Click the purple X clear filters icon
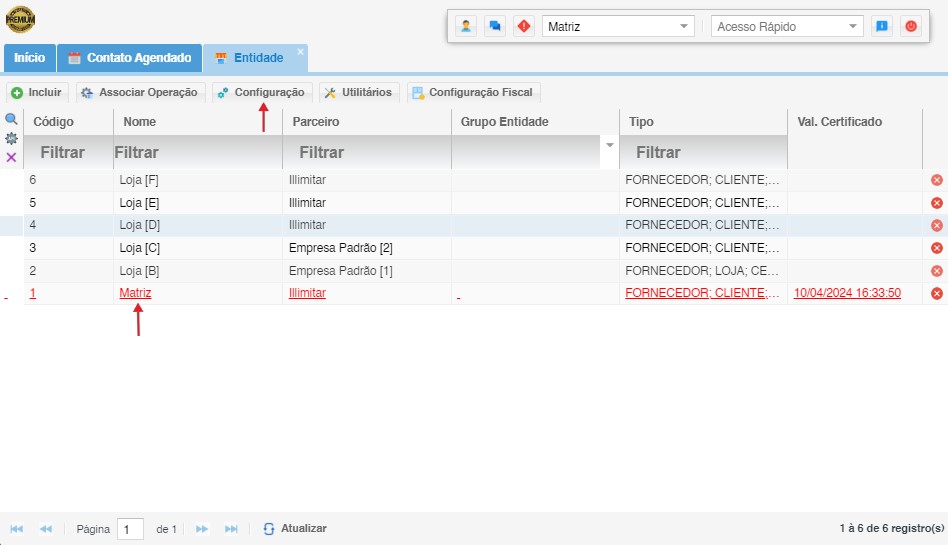The height and width of the screenshot is (545, 948). 12,157
